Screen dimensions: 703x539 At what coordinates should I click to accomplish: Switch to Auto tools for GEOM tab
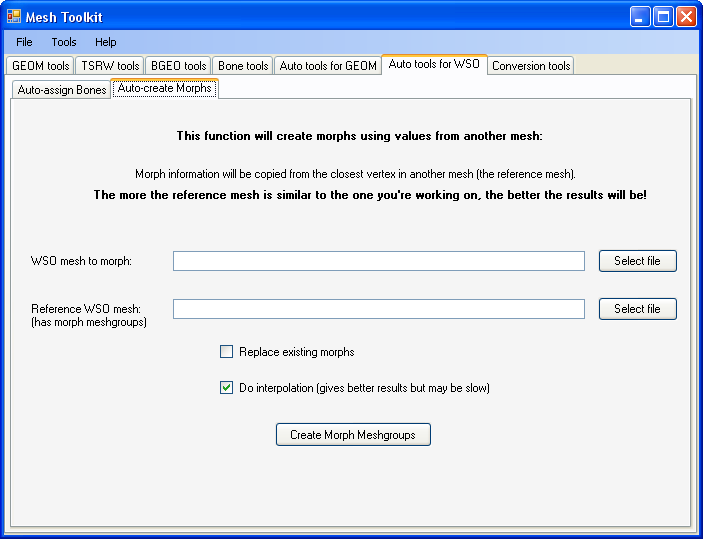[328, 65]
